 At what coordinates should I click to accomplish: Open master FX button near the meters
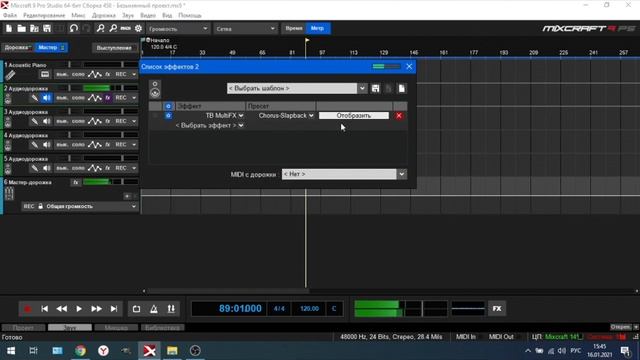[x=497, y=309]
